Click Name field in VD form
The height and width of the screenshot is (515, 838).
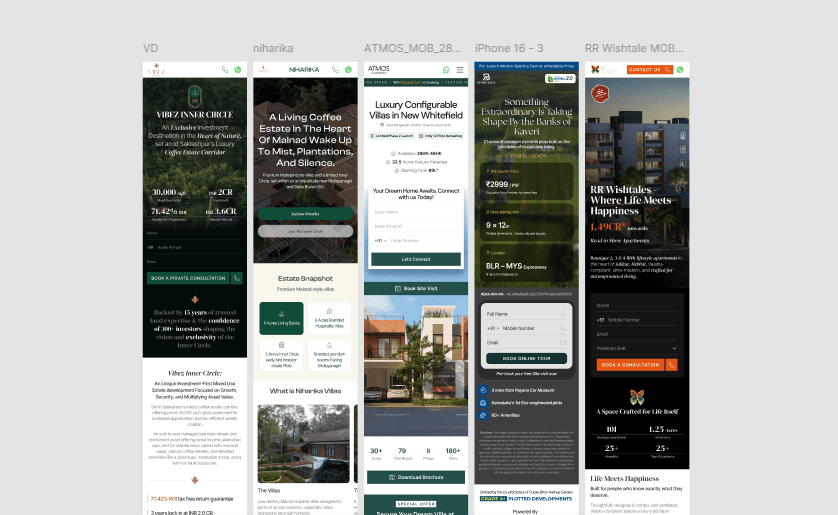coord(195,233)
